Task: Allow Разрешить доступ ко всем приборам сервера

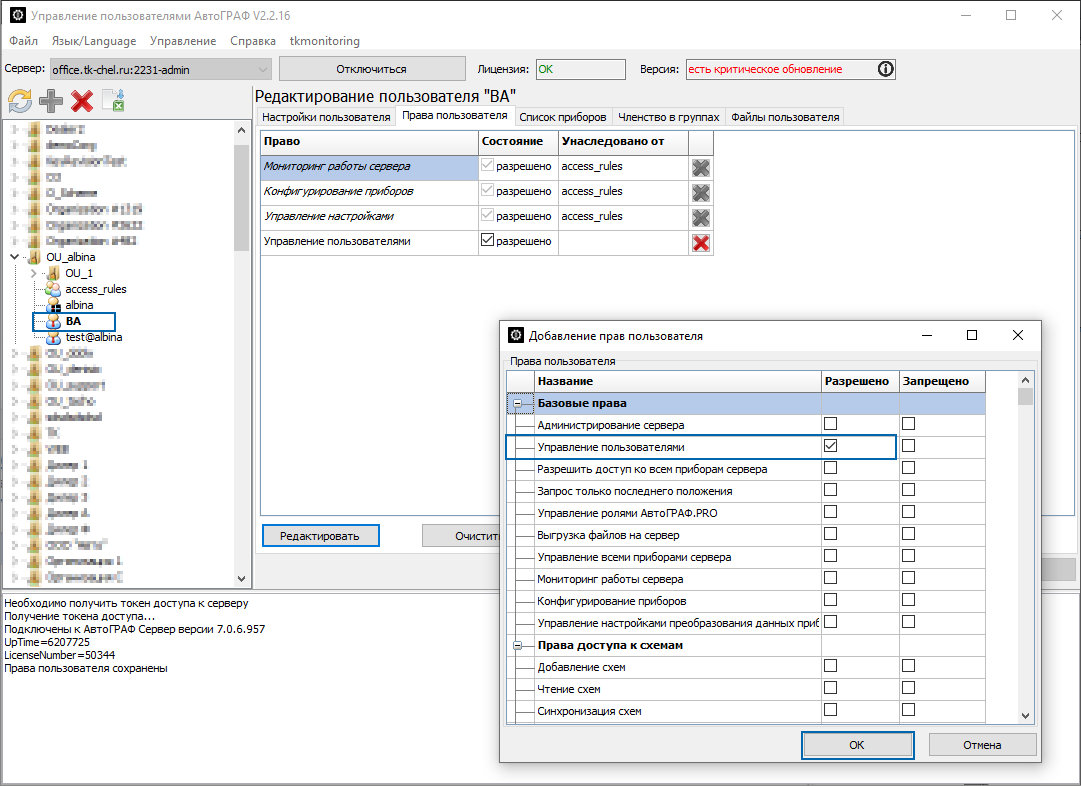Action: [831, 467]
